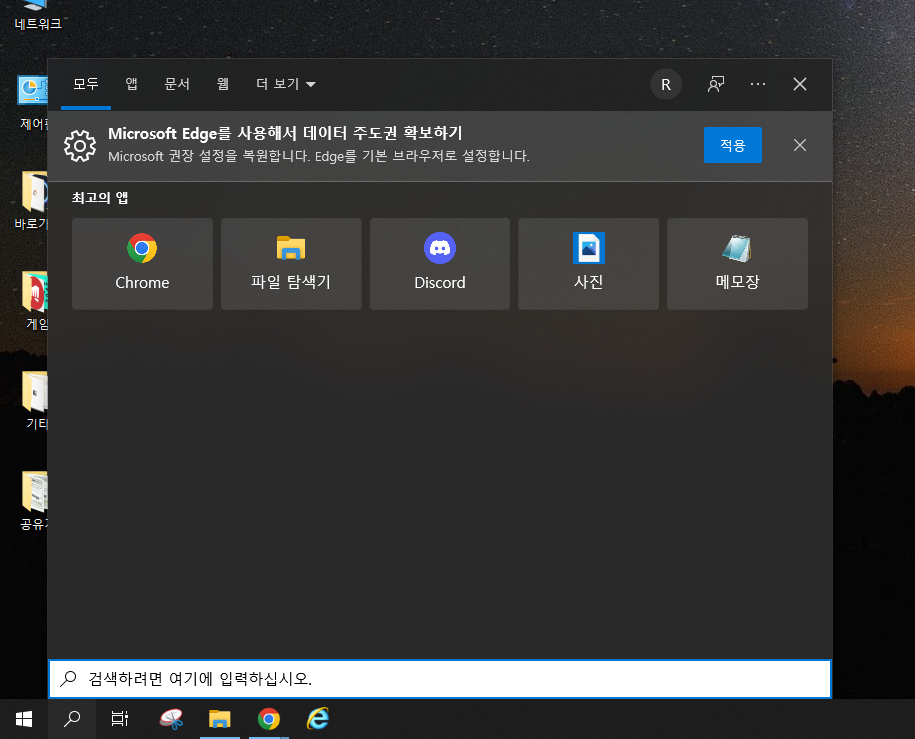Click the search input field
Image resolution: width=915 pixels, height=739 pixels.
coord(440,679)
